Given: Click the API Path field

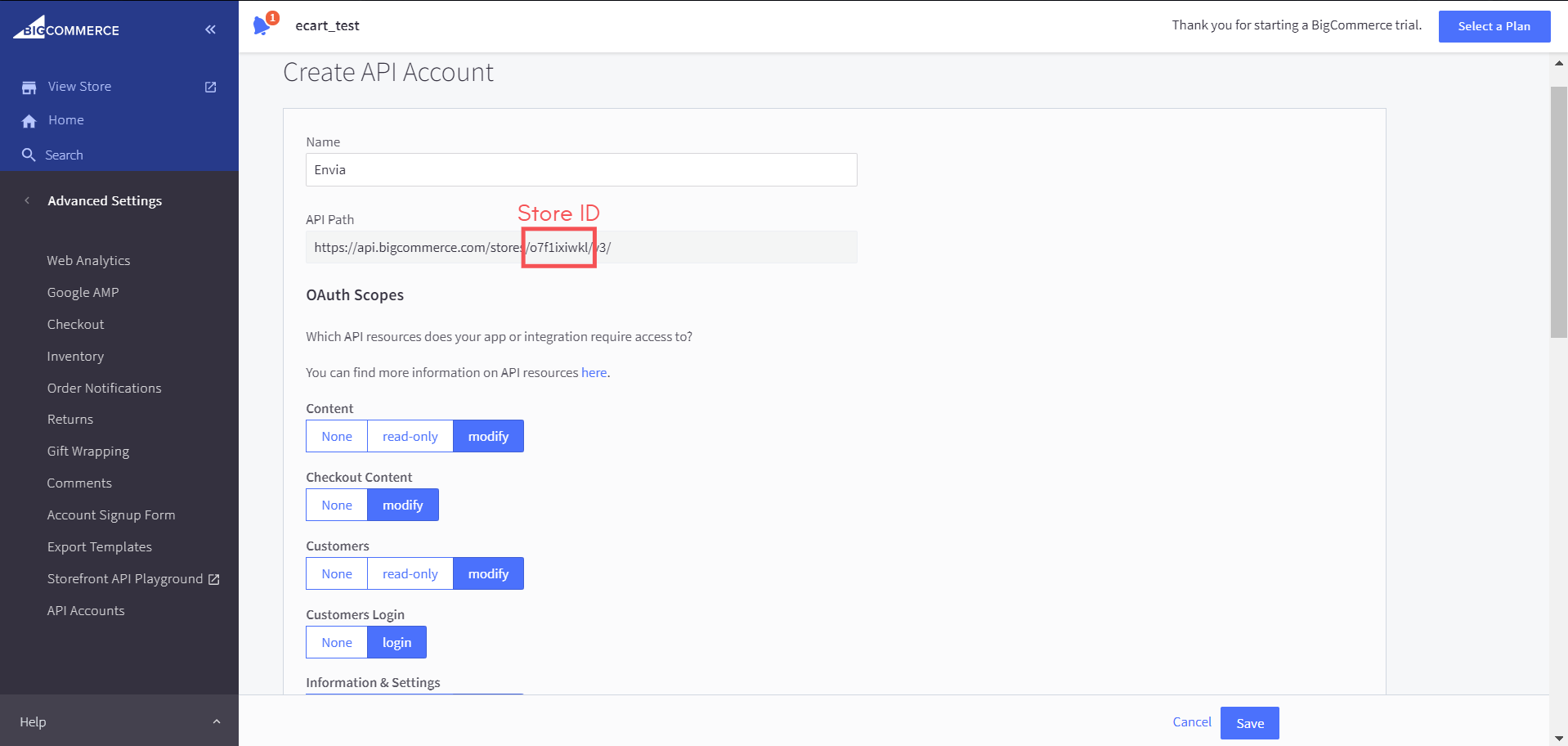Looking at the screenshot, I should click(x=581, y=247).
